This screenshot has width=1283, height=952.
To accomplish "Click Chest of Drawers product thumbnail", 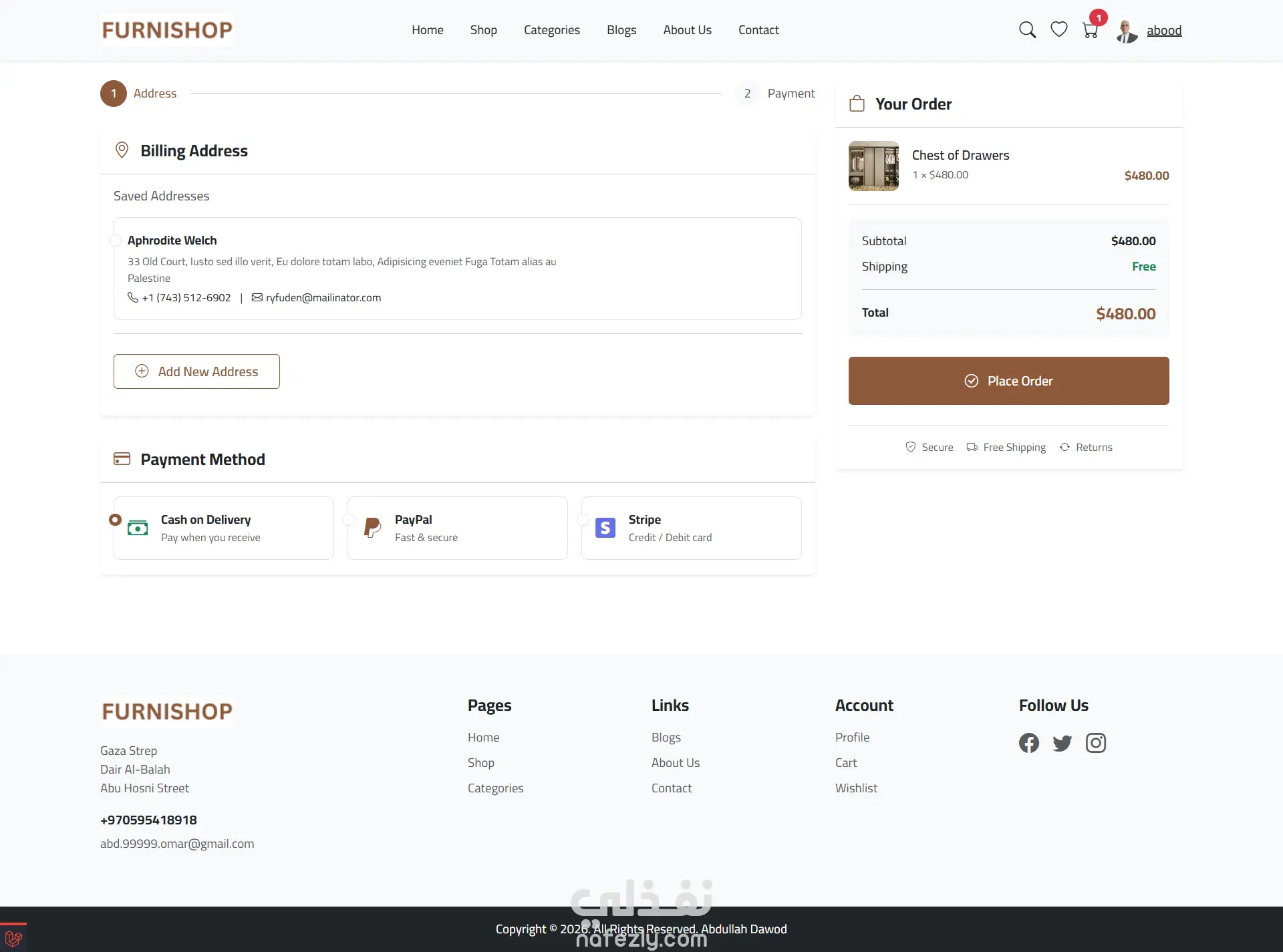I will [873, 166].
